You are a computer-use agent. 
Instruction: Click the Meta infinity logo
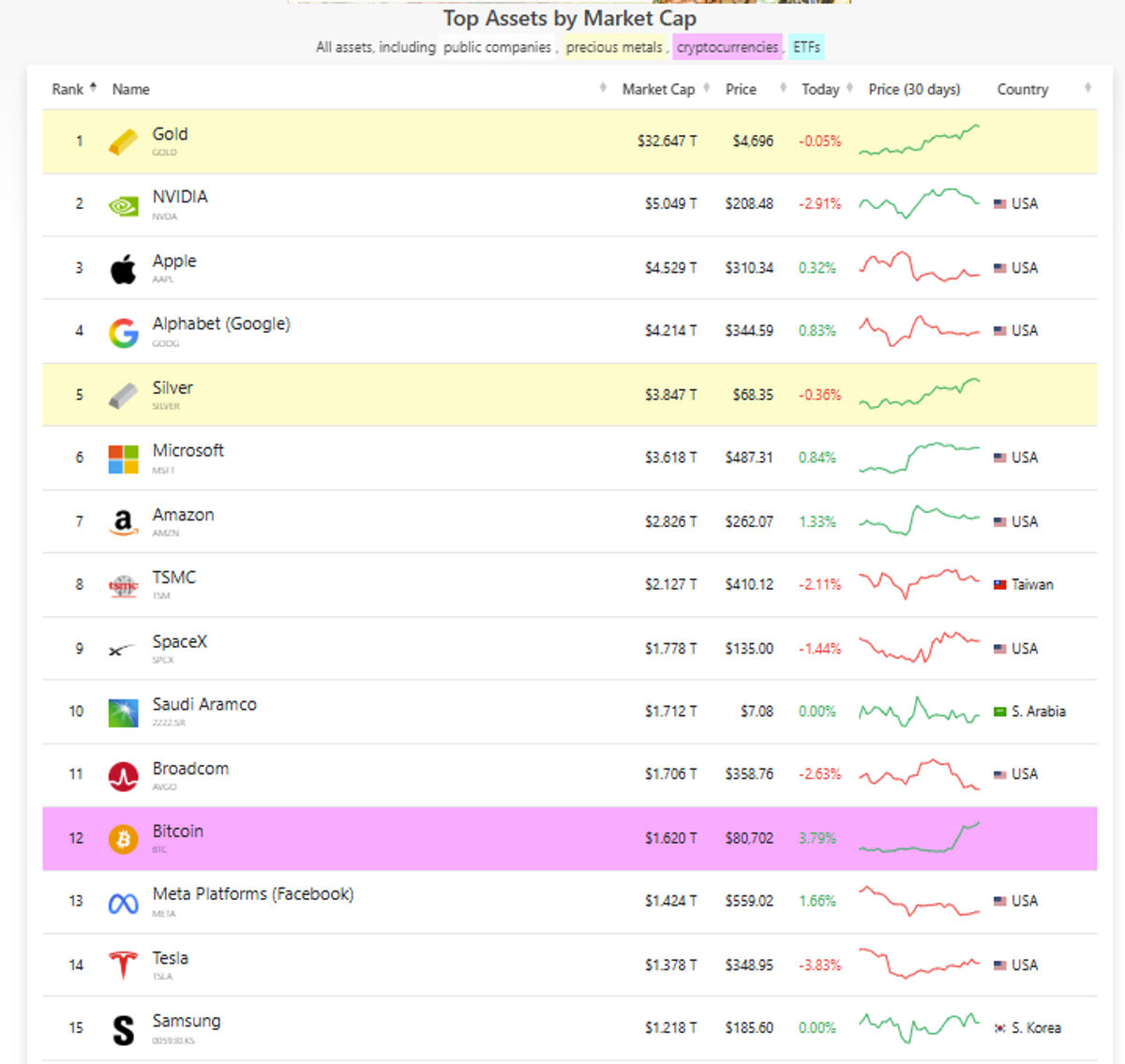coord(123,904)
